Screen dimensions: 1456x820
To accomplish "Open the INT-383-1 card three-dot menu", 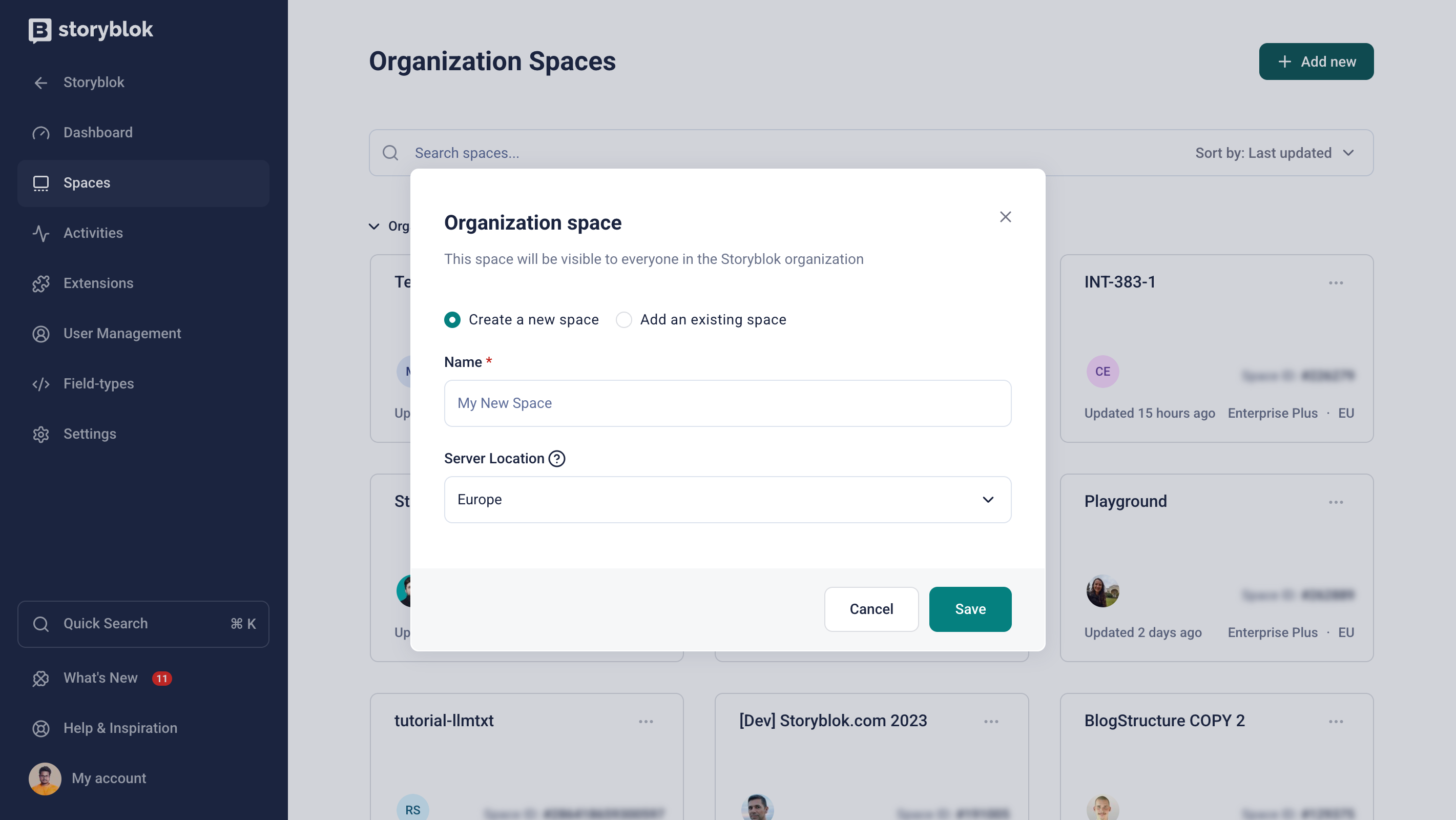I will pyautogui.click(x=1336, y=283).
